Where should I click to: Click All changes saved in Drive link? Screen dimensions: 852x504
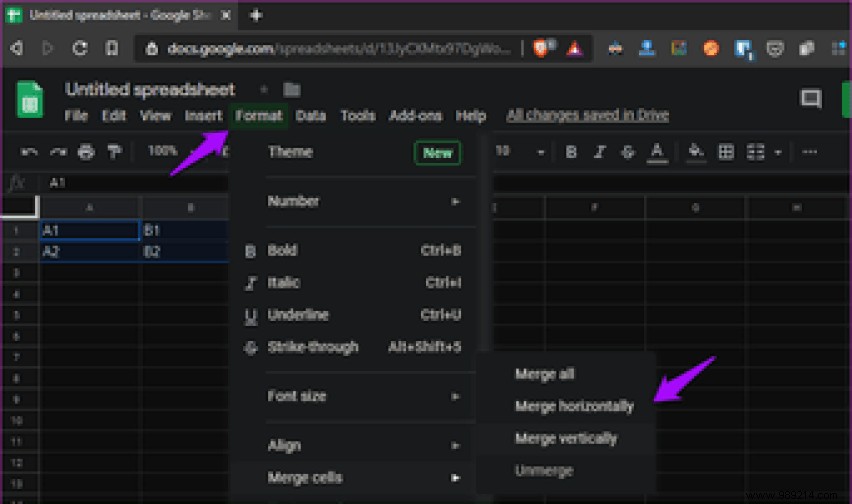pyautogui.click(x=587, y=115)
